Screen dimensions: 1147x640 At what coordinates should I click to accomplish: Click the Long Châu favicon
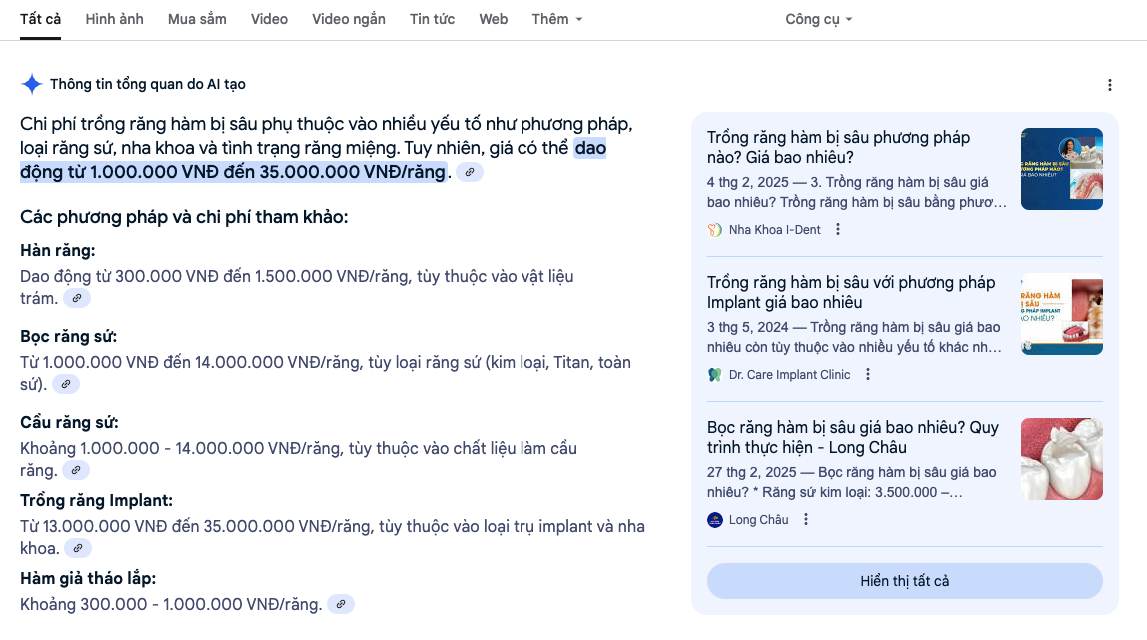715,519
